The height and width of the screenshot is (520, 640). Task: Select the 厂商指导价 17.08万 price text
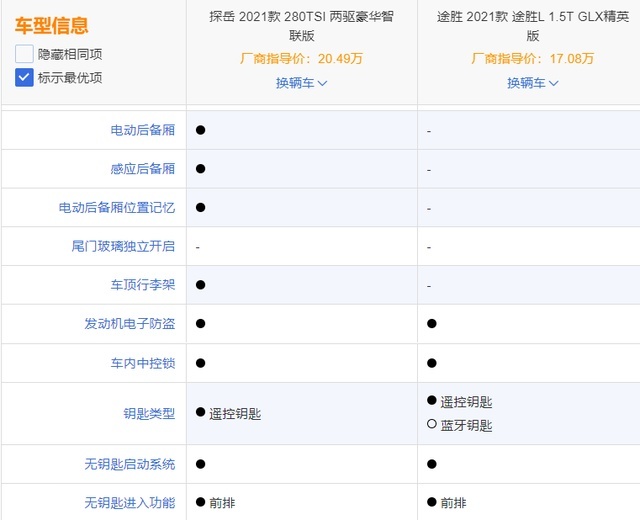click(533, 59)
